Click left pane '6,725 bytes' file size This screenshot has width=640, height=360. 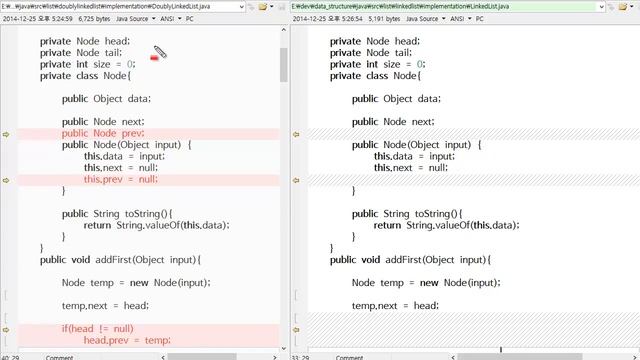pyautogui.click(x=94, y=19)
